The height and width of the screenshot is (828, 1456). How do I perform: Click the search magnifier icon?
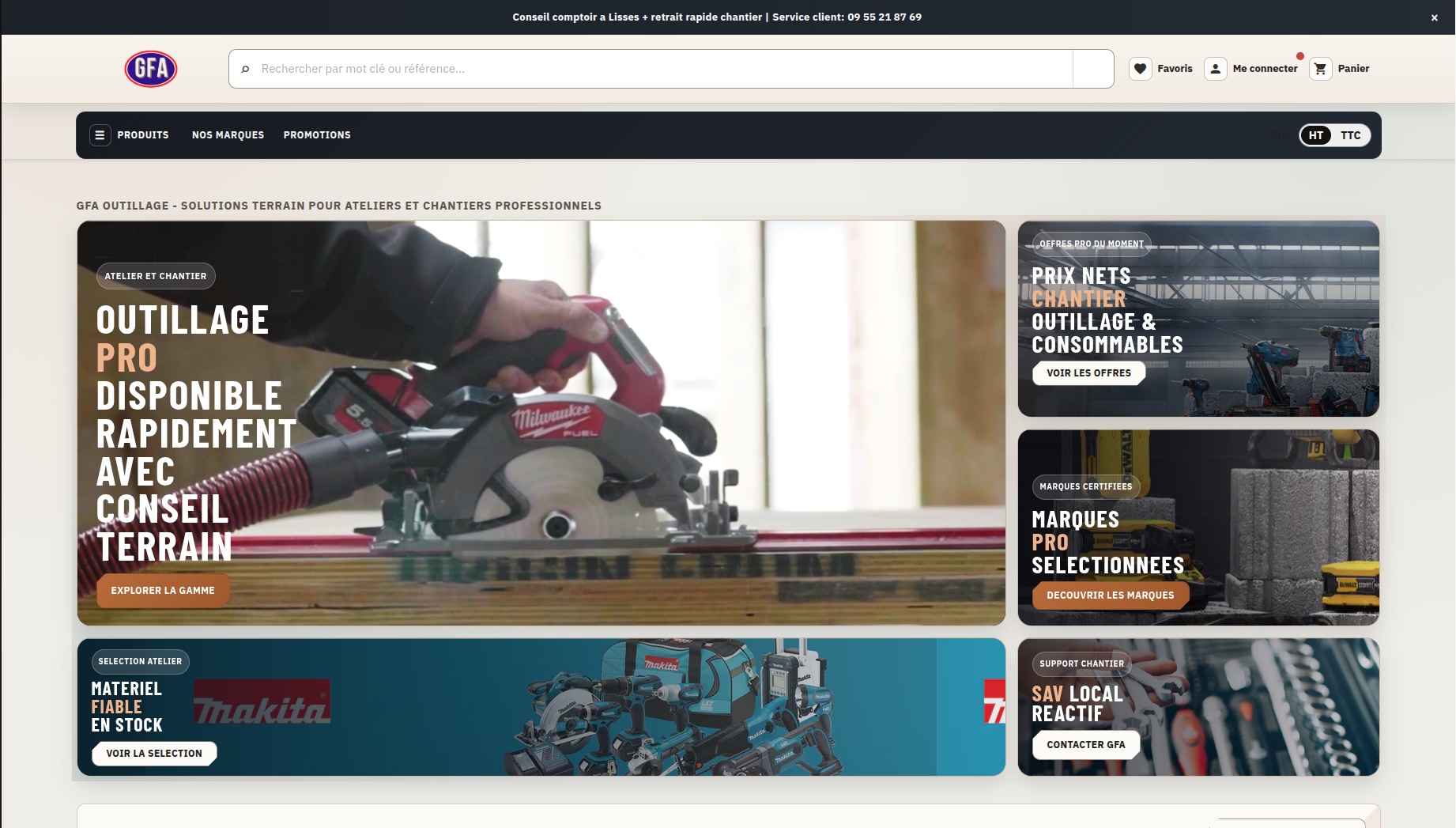click(245, 69)
